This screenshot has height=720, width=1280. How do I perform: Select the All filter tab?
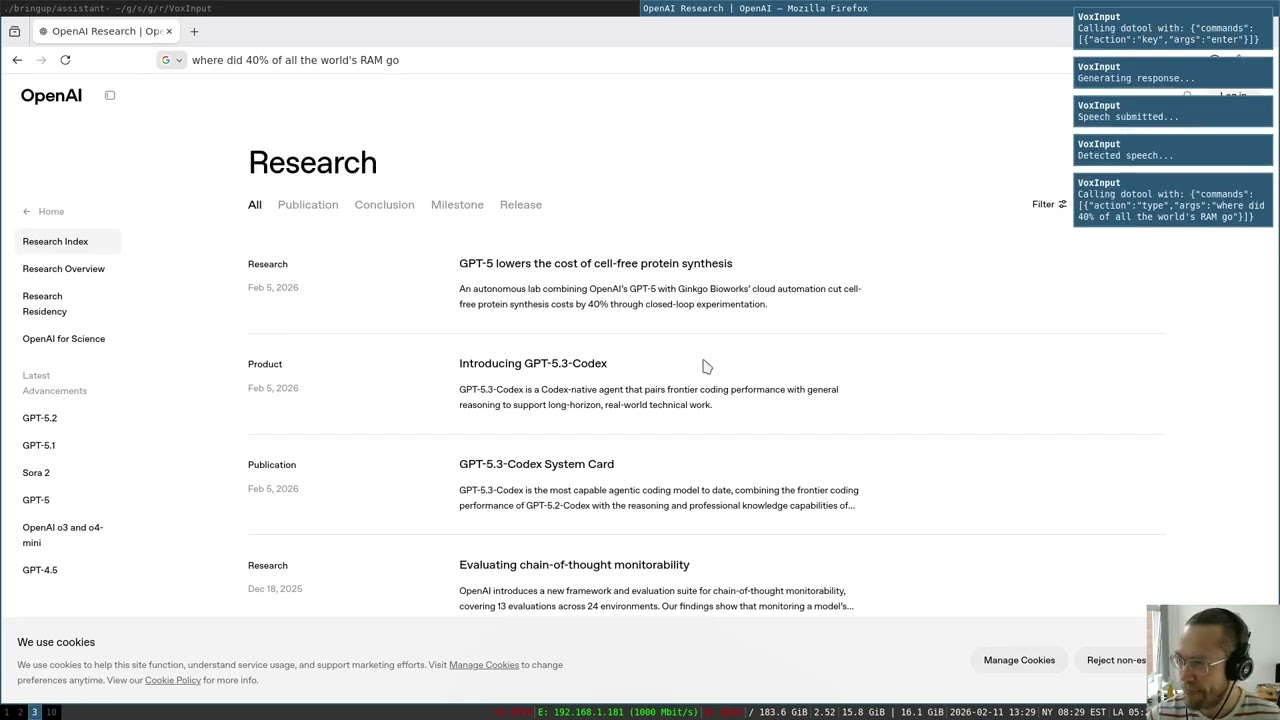[255, 205]
